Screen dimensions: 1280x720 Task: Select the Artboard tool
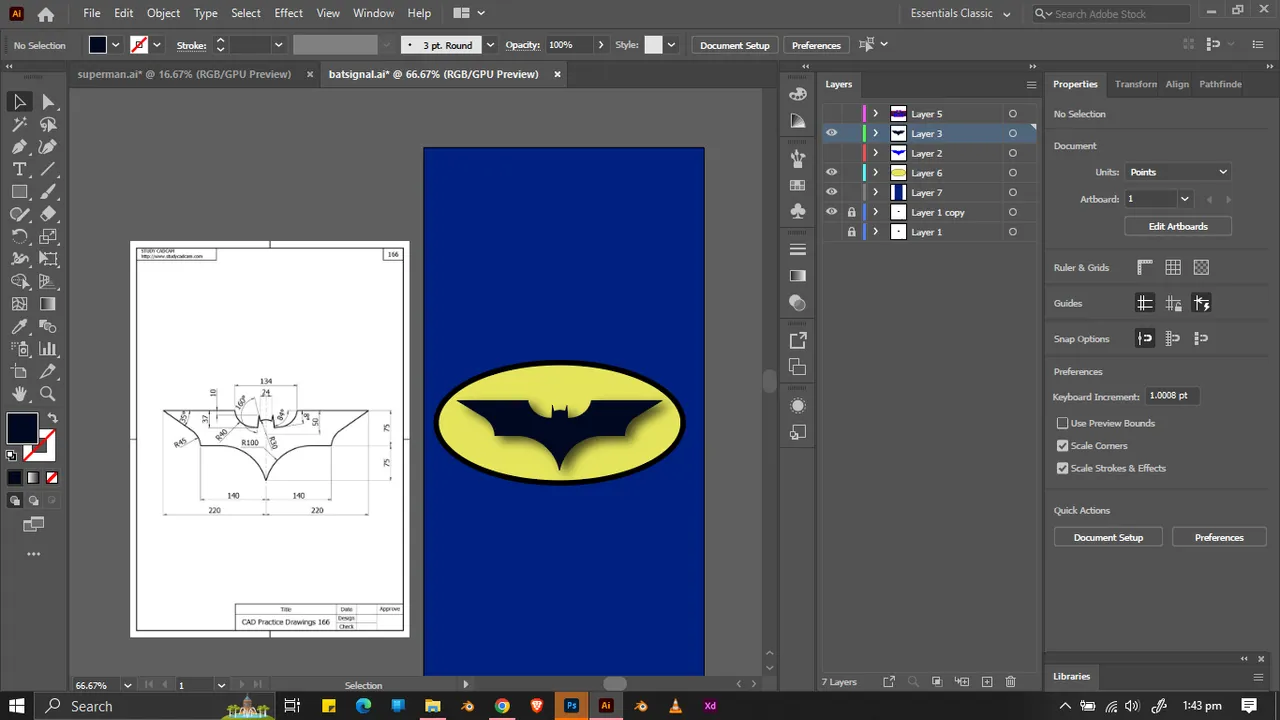19,372
